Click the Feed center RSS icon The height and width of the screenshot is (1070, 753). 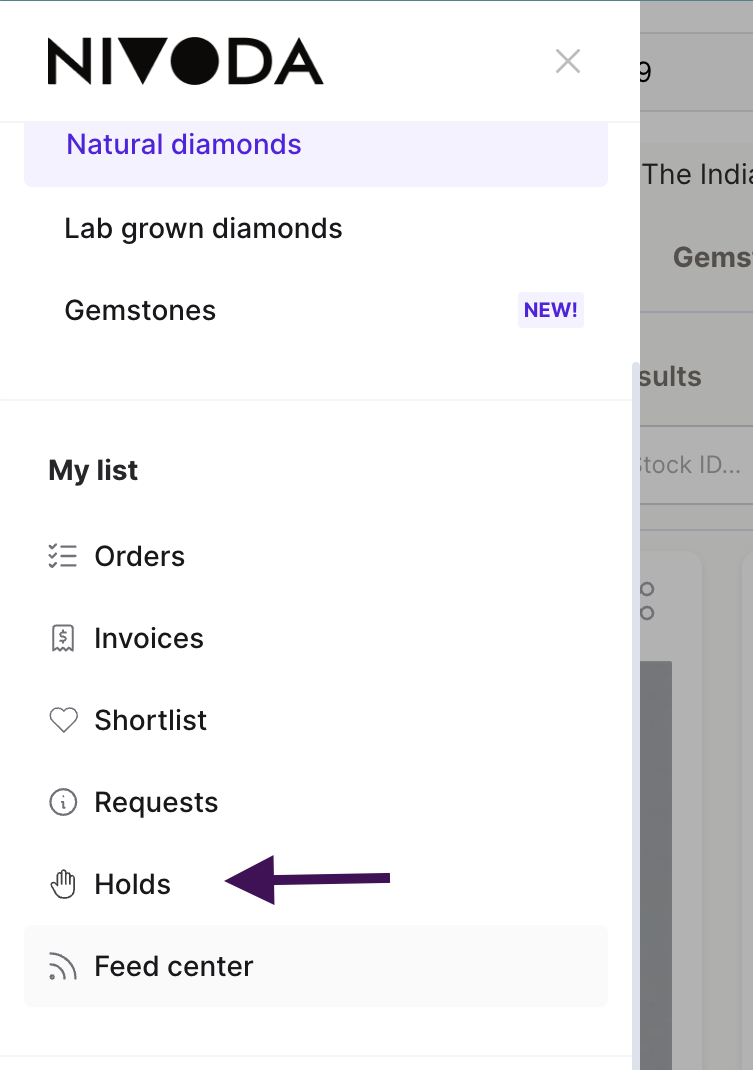pos(63,966)
